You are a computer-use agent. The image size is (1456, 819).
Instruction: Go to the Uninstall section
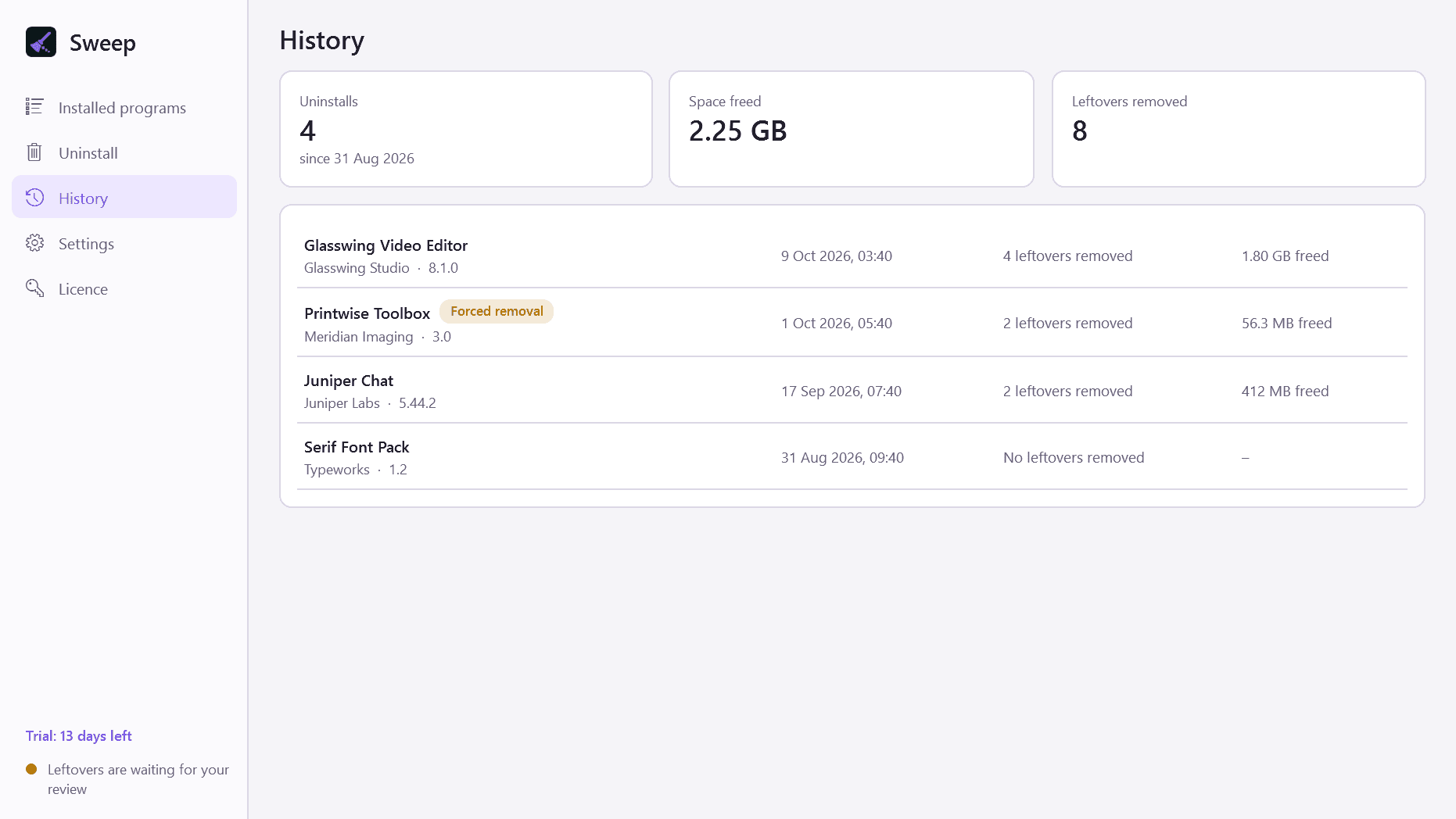124,153
